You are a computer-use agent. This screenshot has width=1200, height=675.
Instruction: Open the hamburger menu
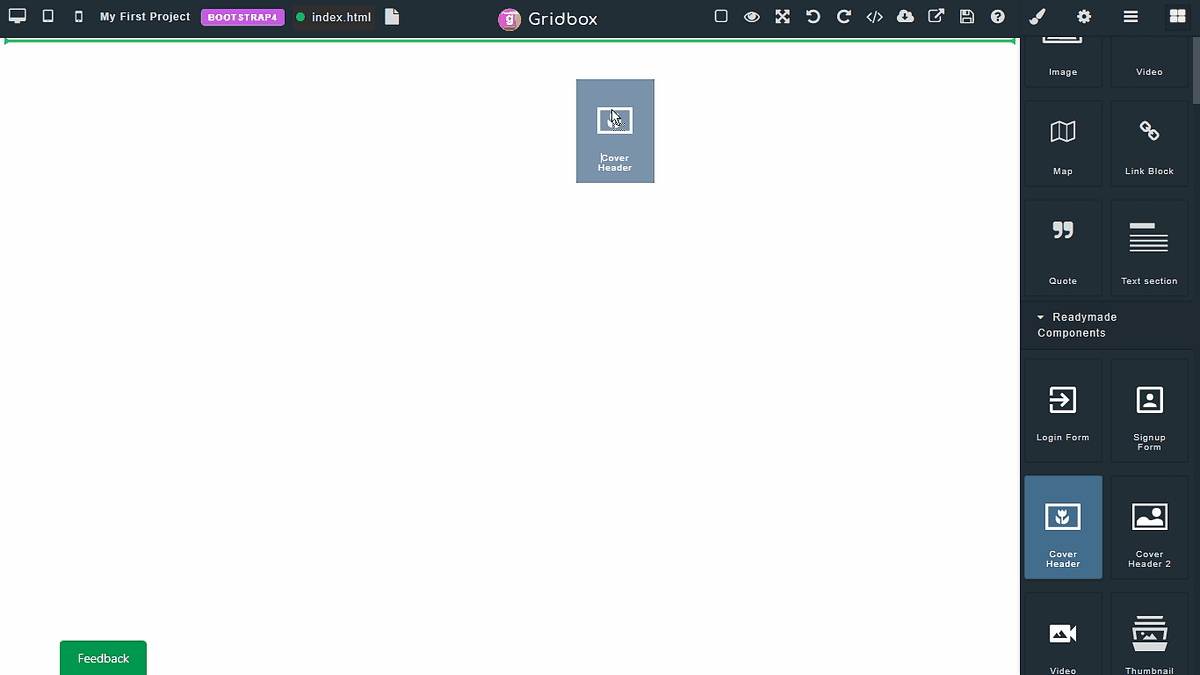click(x=1130, y=16)
